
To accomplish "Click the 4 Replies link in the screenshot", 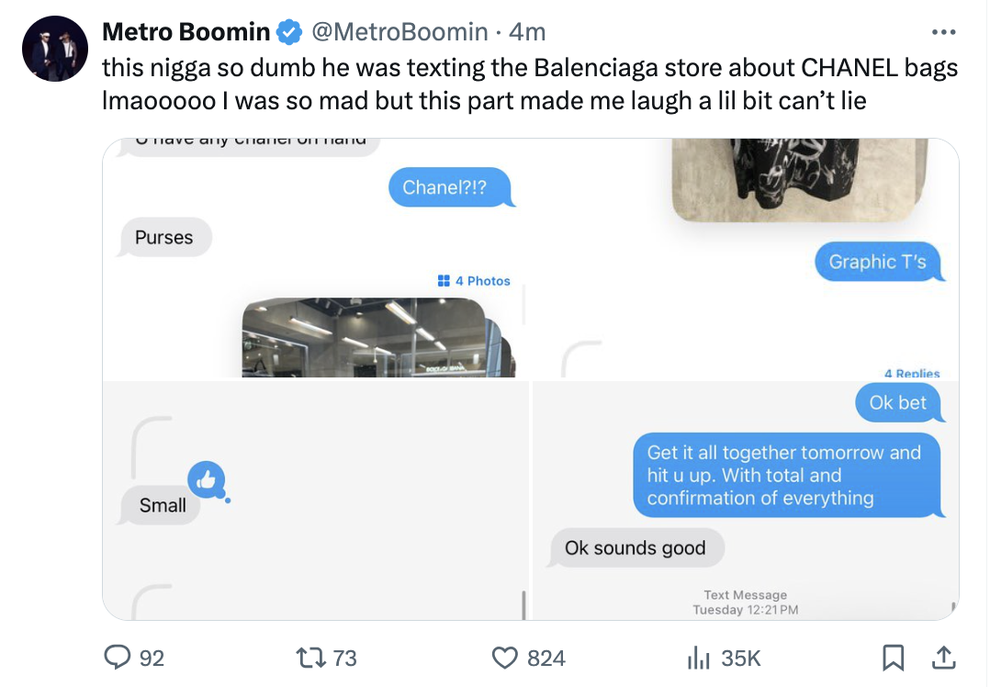I will click(x=914, y=373).
